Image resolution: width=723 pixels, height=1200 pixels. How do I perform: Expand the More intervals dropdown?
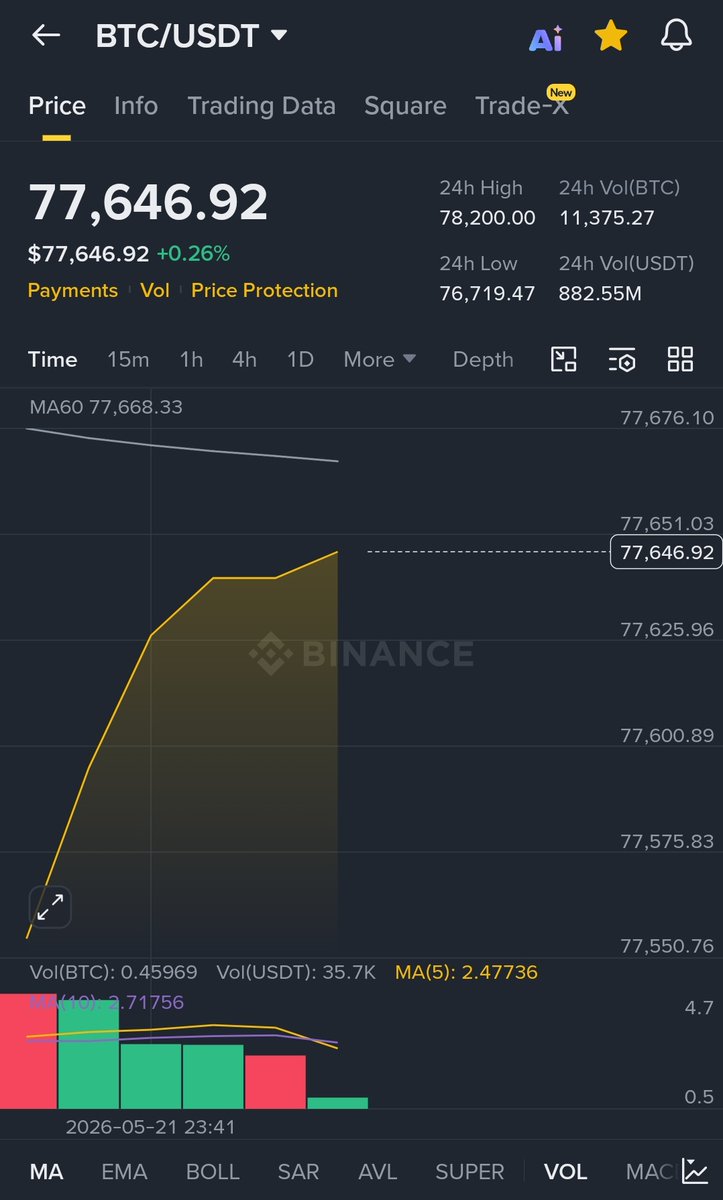[x=379, y=359]
